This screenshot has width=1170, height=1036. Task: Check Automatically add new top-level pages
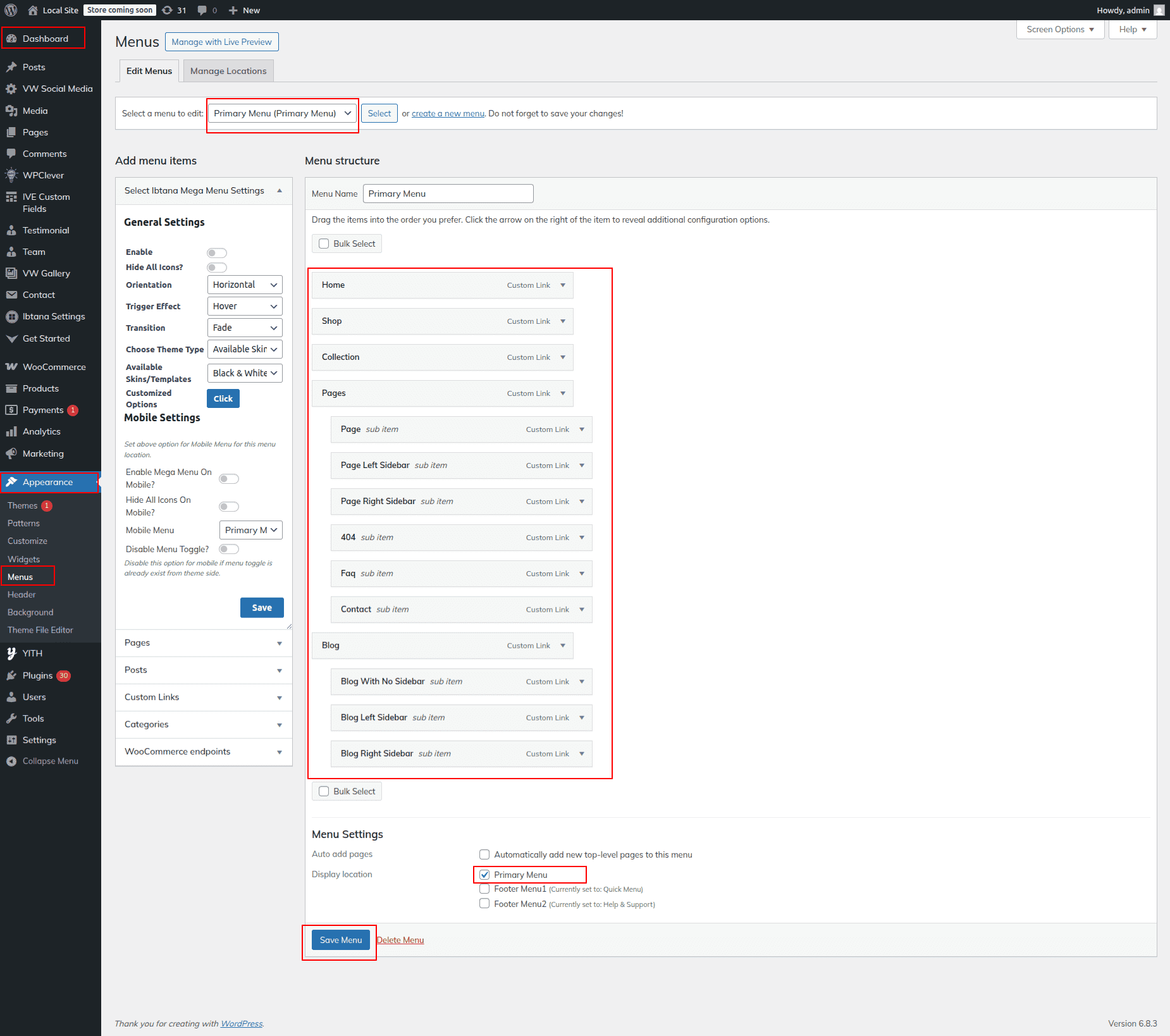click(x=484, y=854)
